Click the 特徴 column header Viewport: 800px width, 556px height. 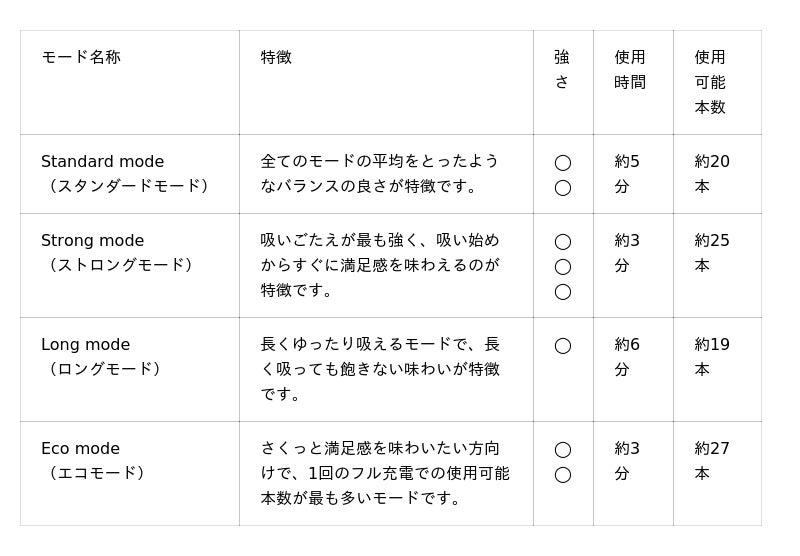[276, 58]
